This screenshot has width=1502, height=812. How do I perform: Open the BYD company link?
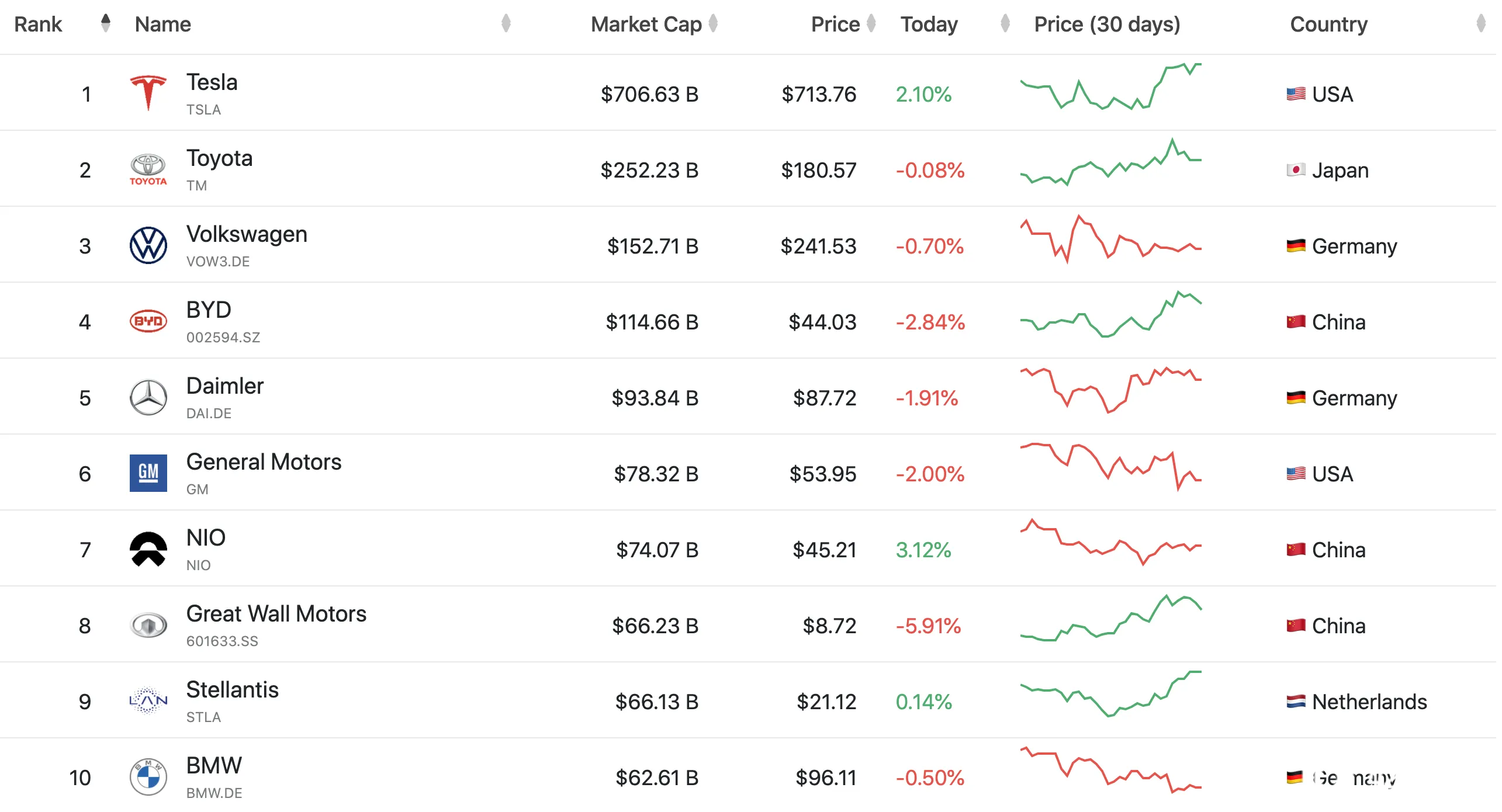209,310
